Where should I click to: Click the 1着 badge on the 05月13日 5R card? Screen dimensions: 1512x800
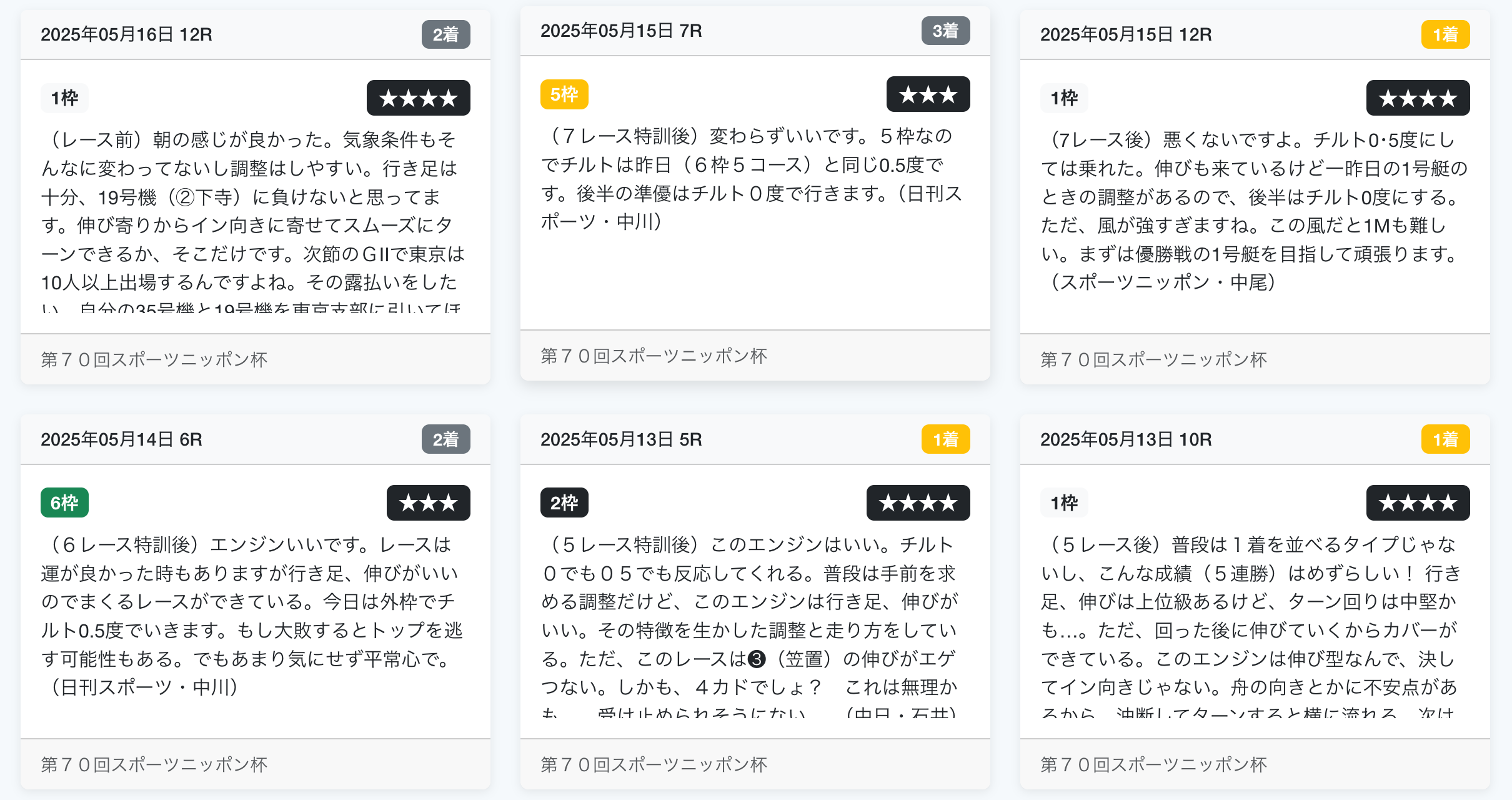945,439
